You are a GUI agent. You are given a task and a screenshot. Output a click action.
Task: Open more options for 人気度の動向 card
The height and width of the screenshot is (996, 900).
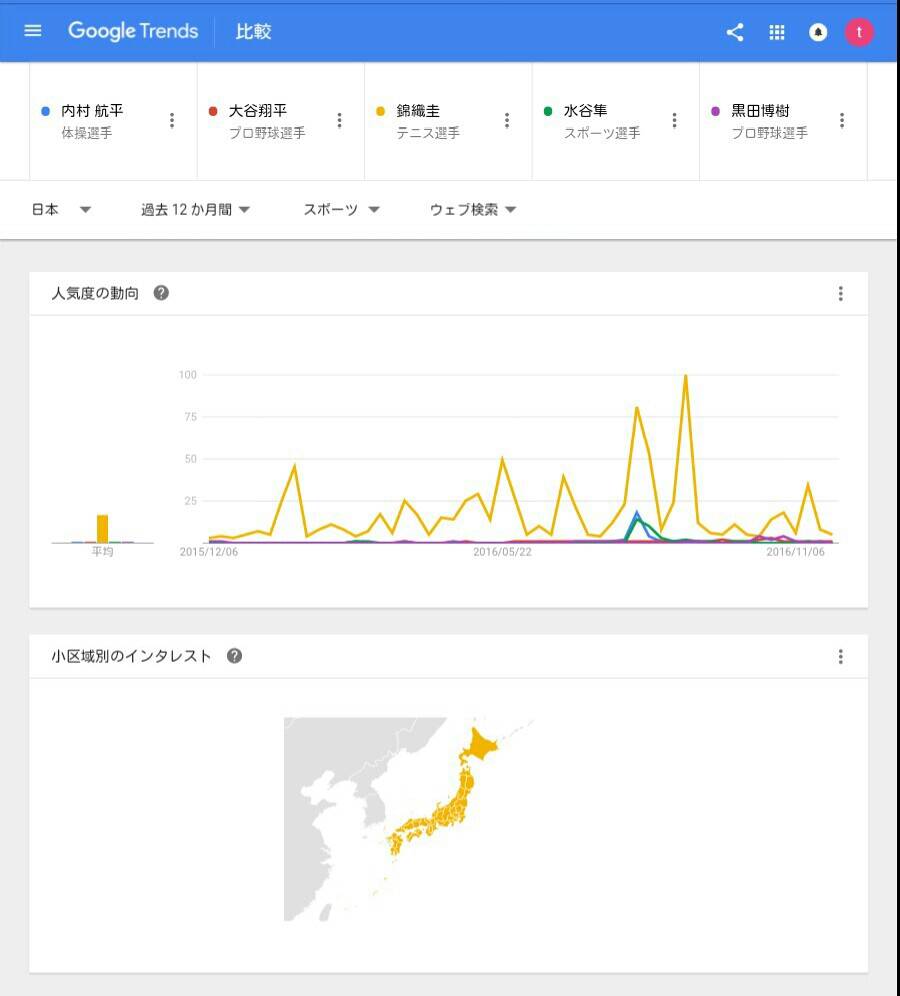point(840,293)
